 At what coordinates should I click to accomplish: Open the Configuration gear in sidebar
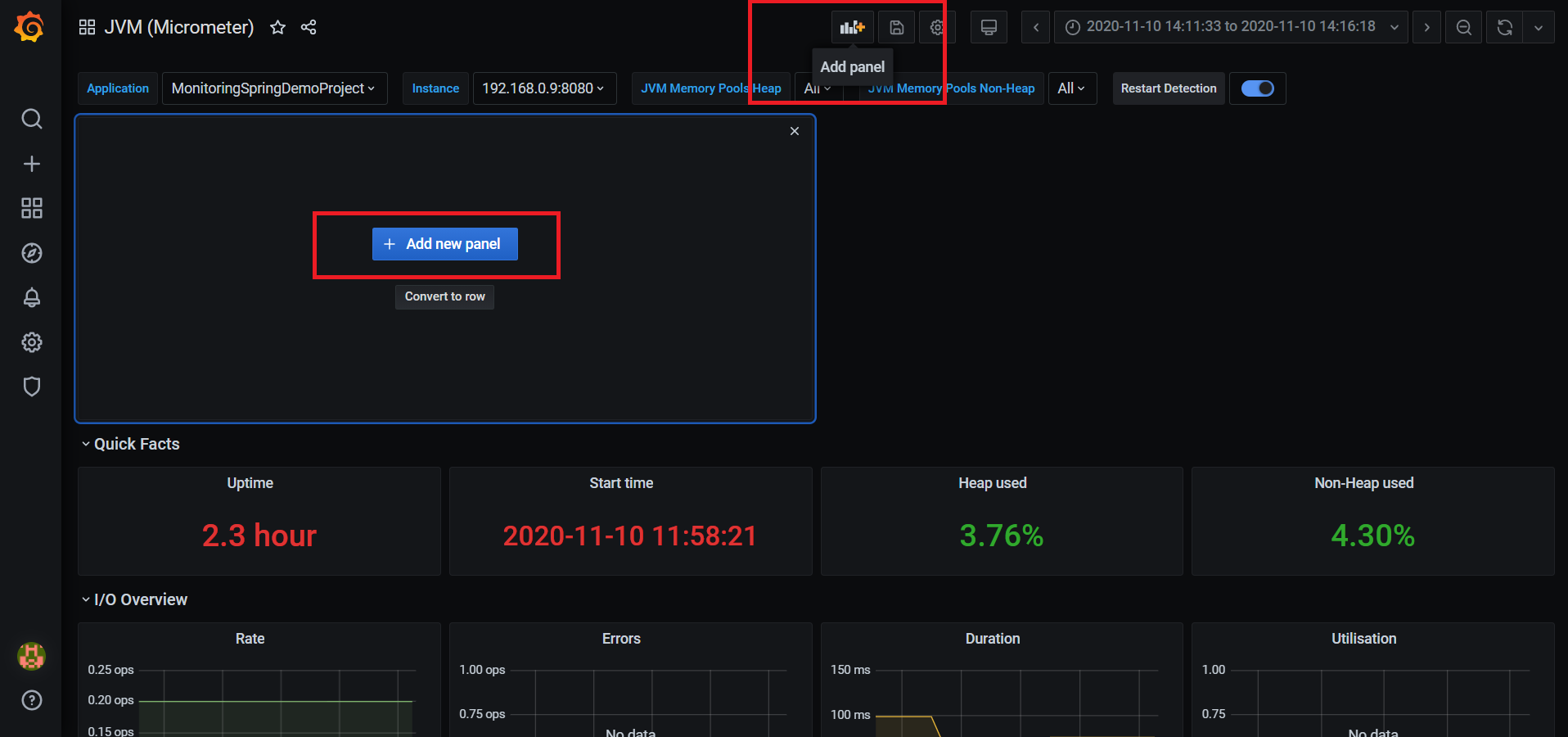[31, 342]
